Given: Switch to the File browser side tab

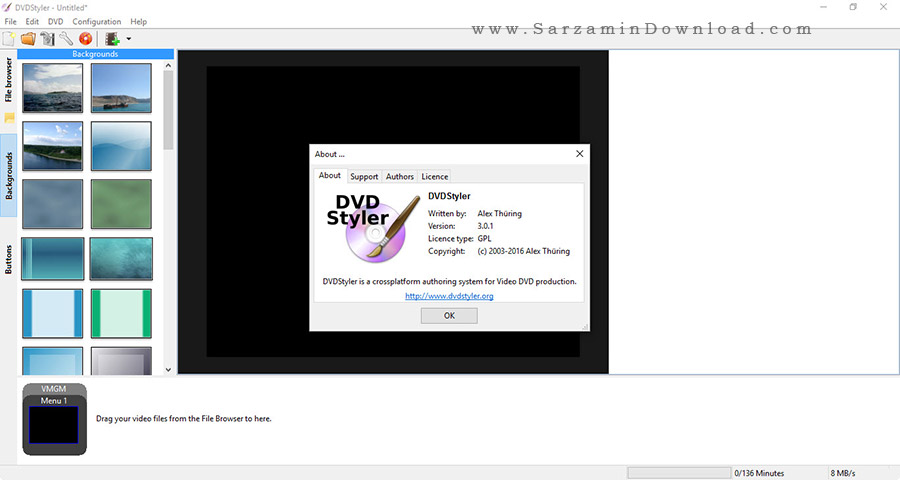Looking at the screenshot, I should point(9,80).
